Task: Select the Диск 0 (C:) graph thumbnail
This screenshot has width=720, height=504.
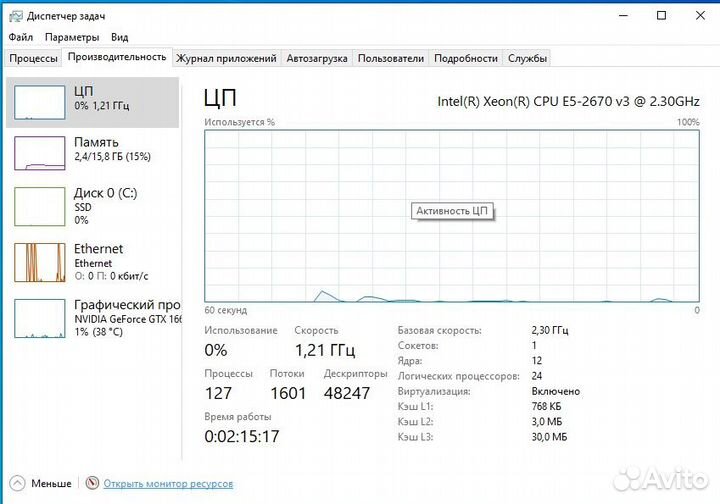Action: tap(39, 207)
